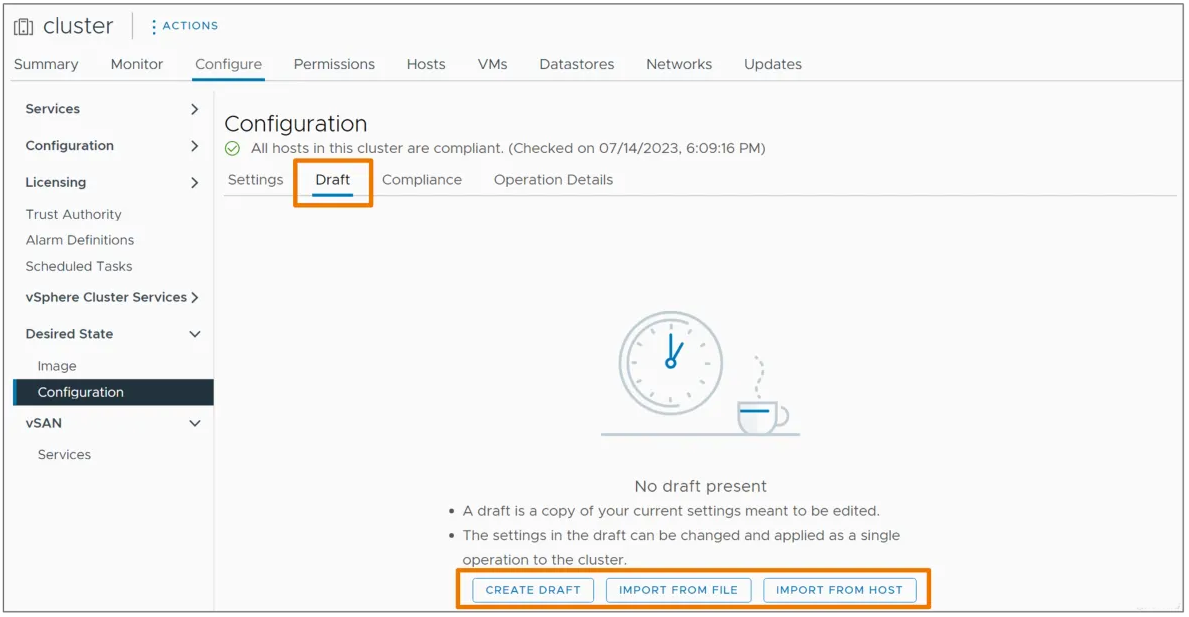Open Trust Authority in sidebar
The height and width of the screenshot is (617, 1189).
pyautogui.click(x=74, y=215)
